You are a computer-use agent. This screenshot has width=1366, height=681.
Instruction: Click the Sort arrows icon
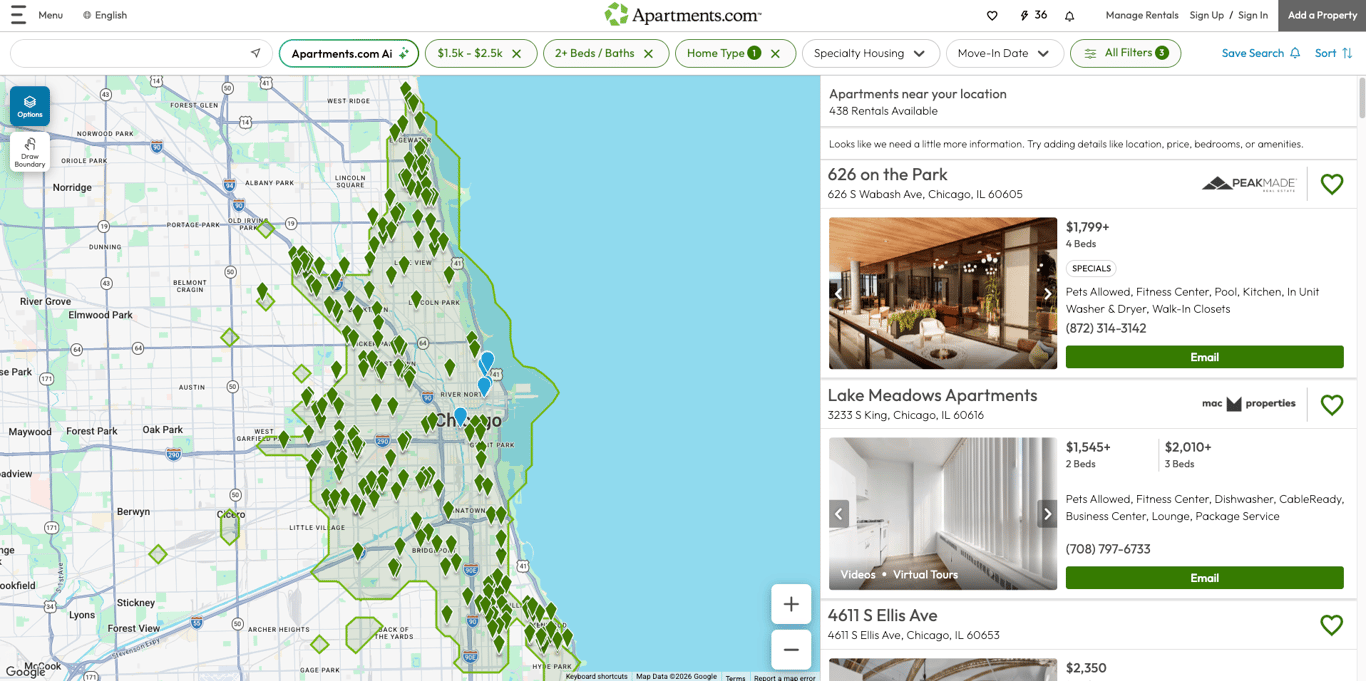[1347, 54]
